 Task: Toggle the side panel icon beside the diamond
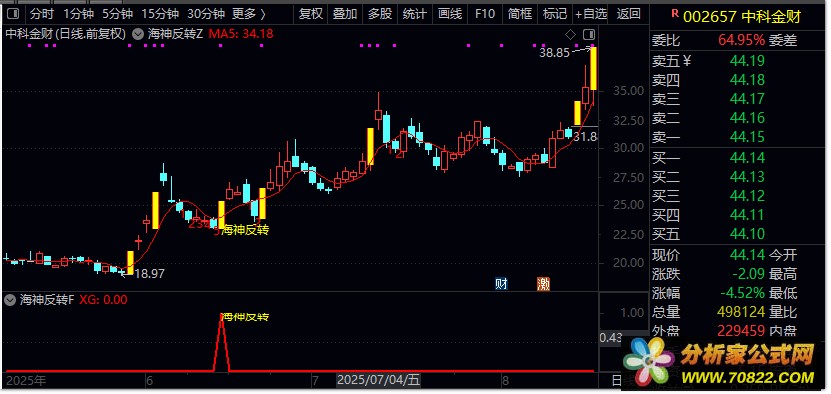(589, 35)
